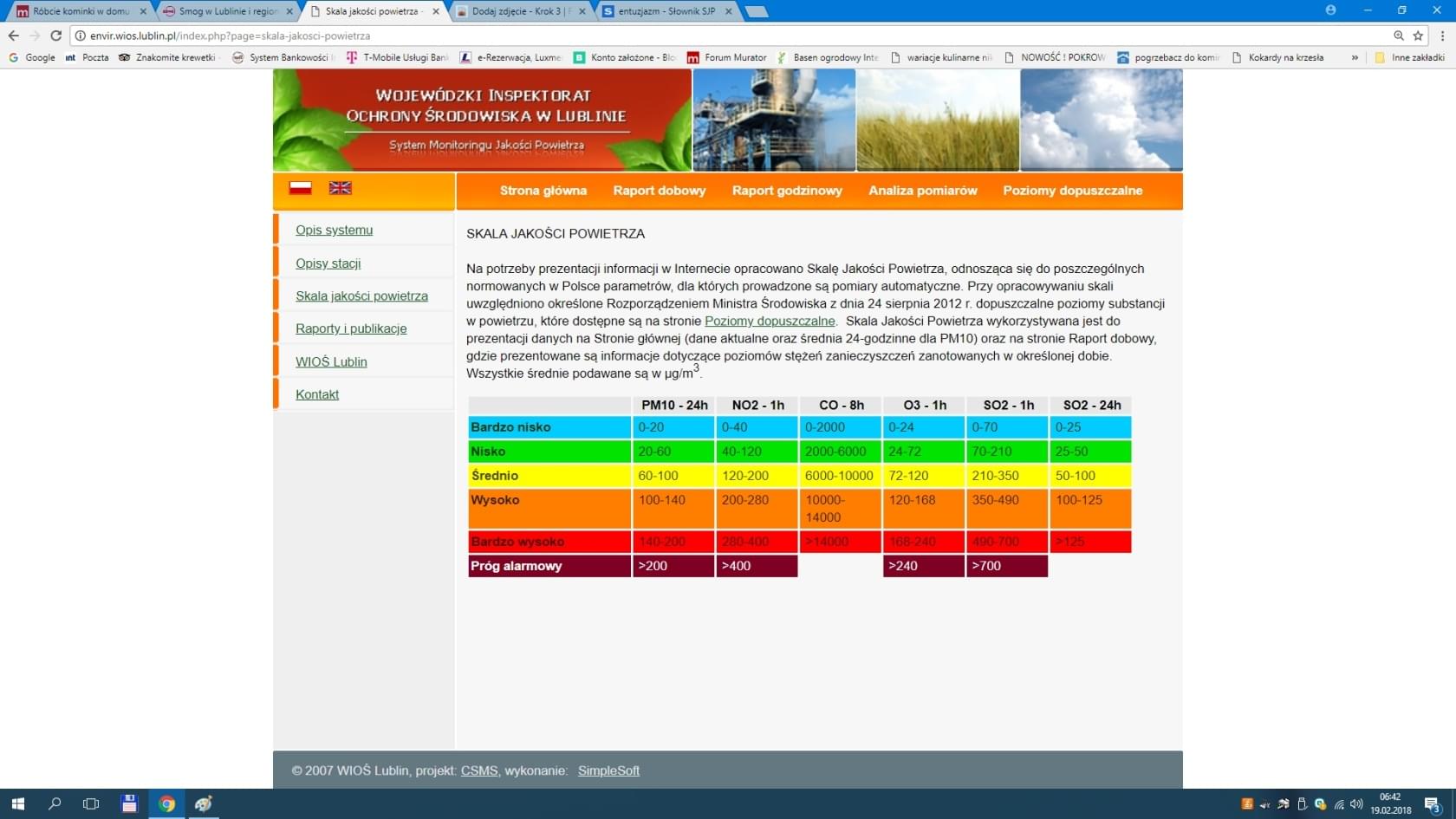Open the SimpleSoft footer link
The image size is (1456, 819).
608,770
